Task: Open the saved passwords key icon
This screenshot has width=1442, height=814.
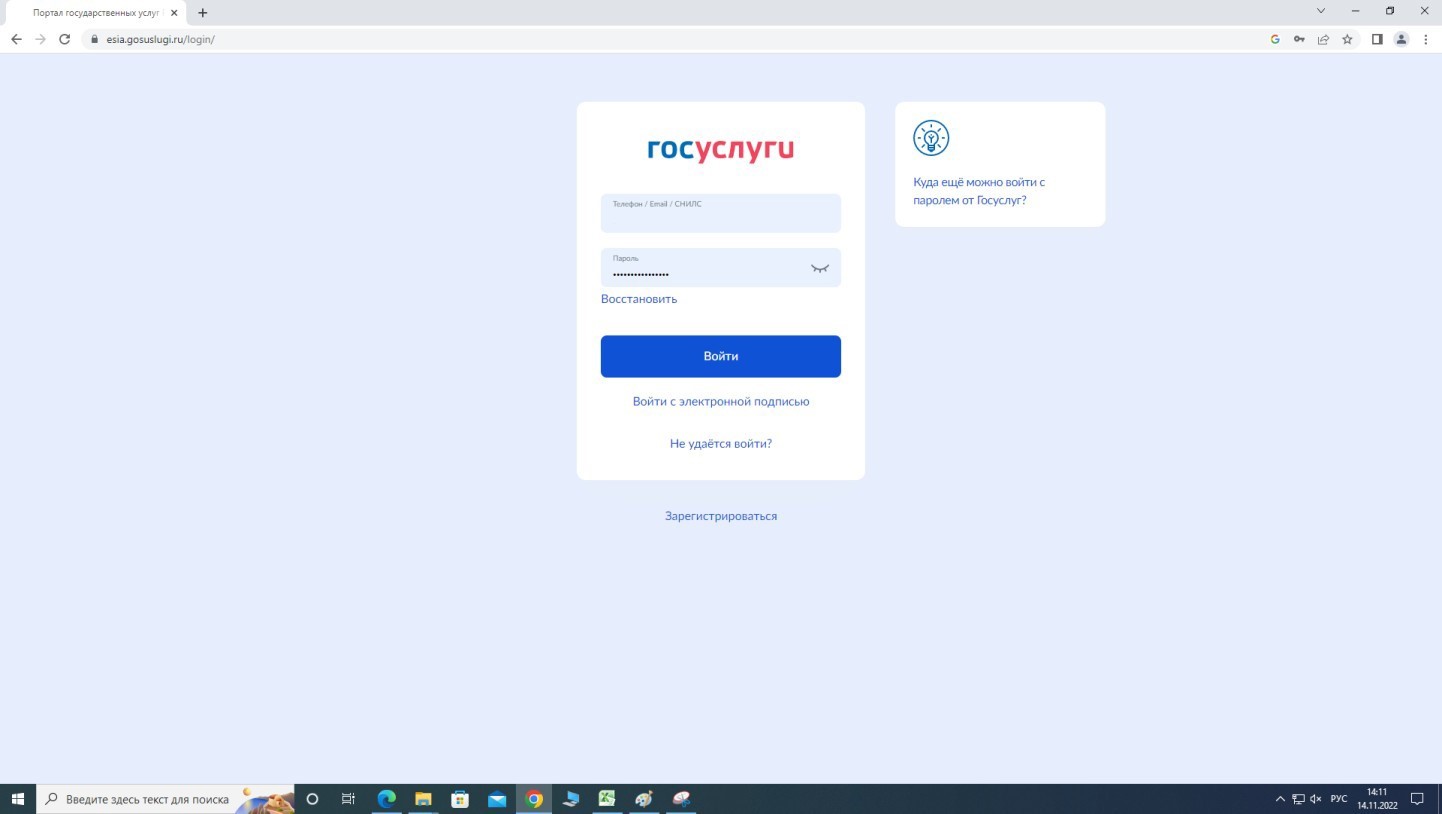Action: 1299,40
